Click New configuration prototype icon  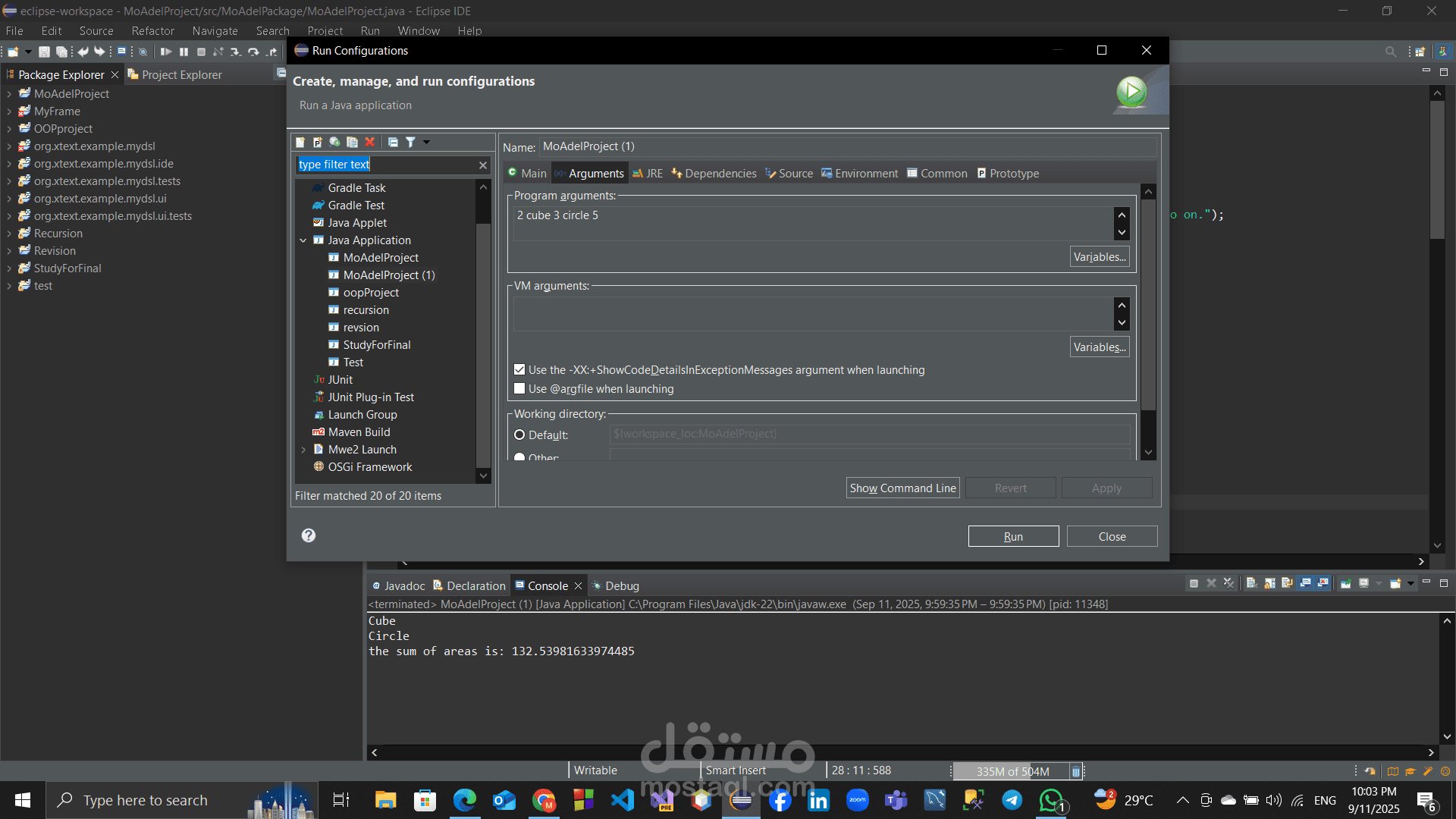click(318, 142)
